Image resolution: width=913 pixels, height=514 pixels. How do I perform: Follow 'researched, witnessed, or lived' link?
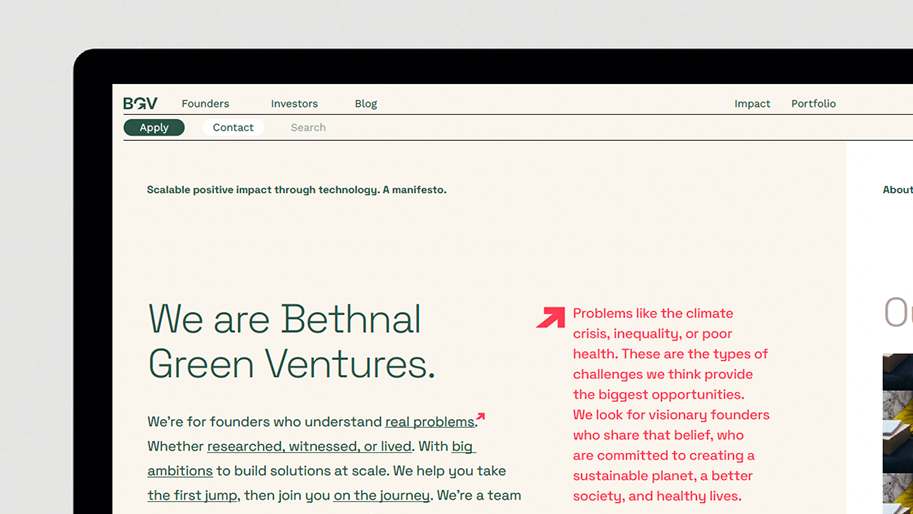pyautogui.click(x=309, y=446)
